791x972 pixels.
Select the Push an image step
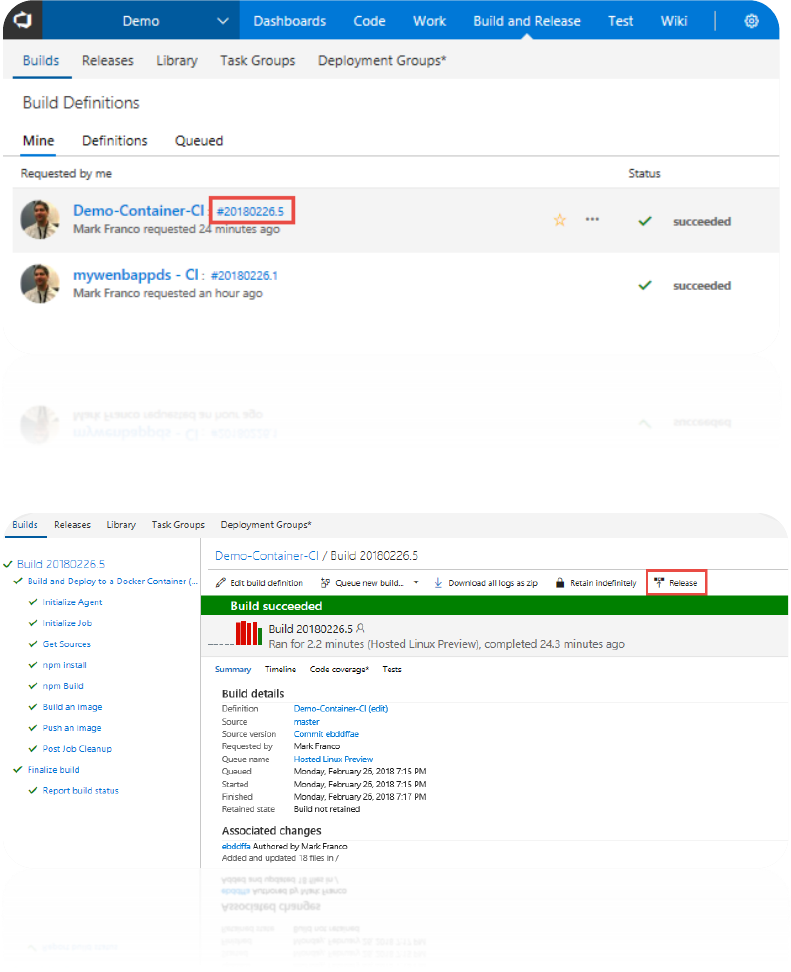pyautogui.click(x=72, y=728)
